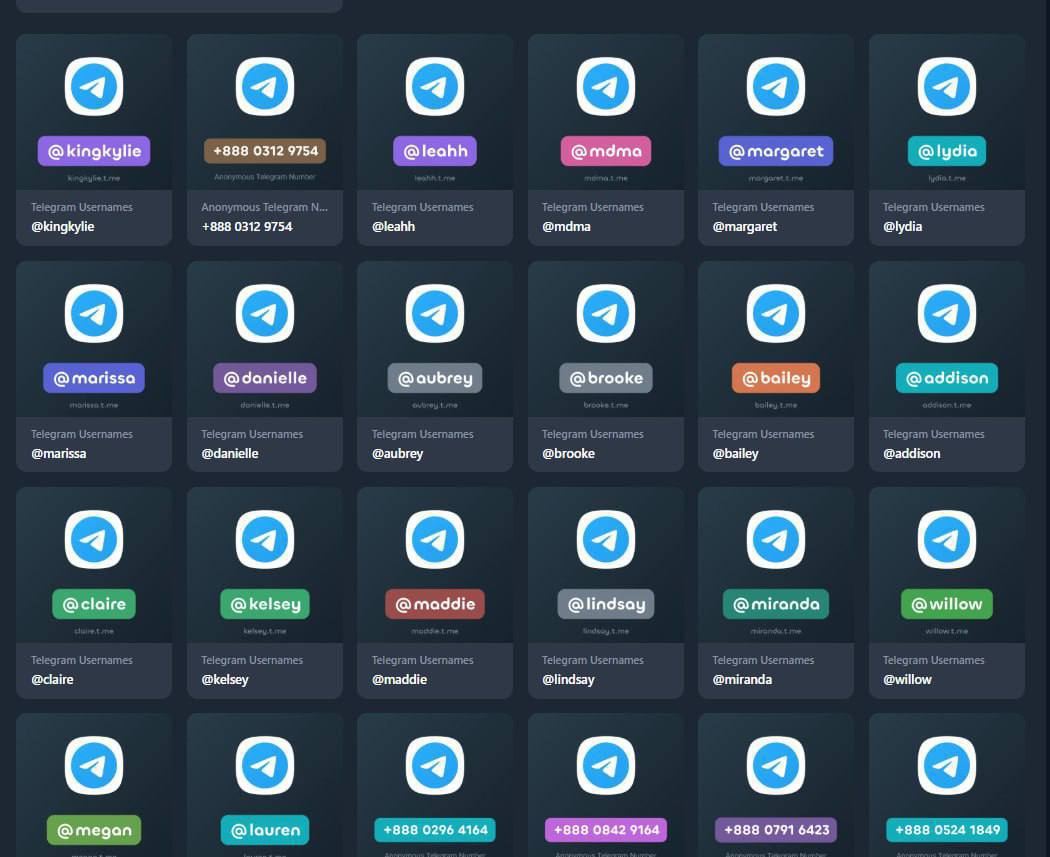Click the Telegram icon above +888 0312 9754
Screen dimensions: 1050x857
point(265,86)
